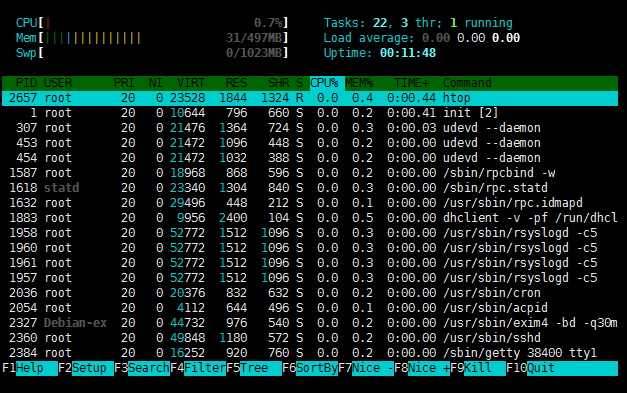Viewport: 627px width, 393px height.
Task: Select rsyslogd row with PID 1960
Action: click(x=310, y=248)
